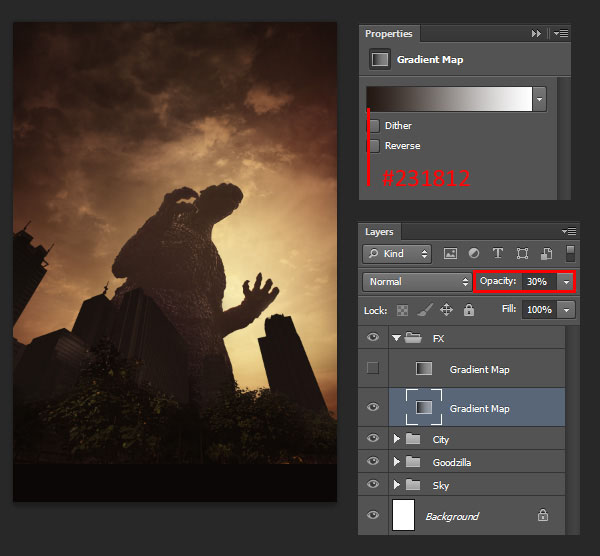This screenshot has width=600, height=556.
Task: Filter layers by pixel layer icon
Action: pos(450,253)
